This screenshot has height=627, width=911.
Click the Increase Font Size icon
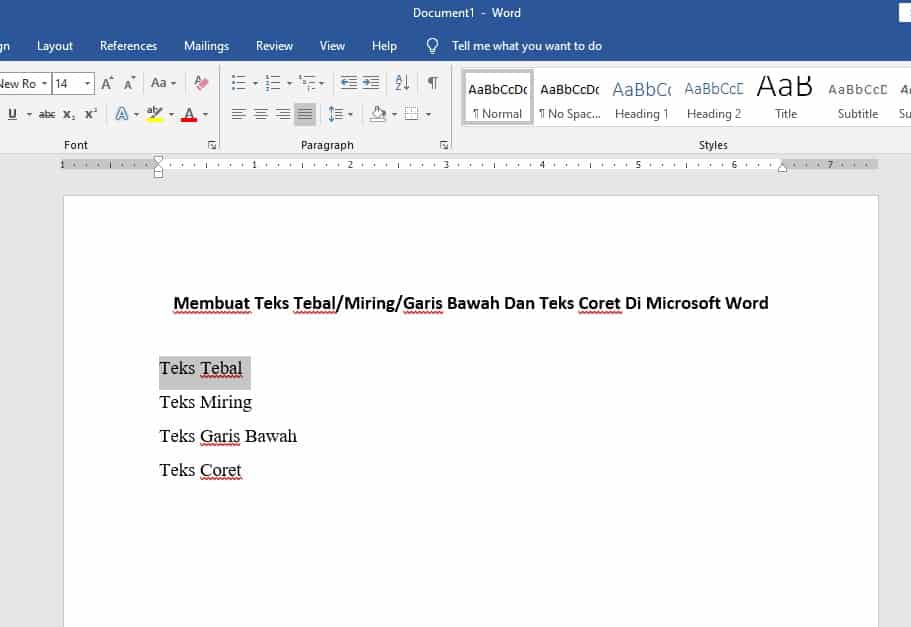(107, 84)
